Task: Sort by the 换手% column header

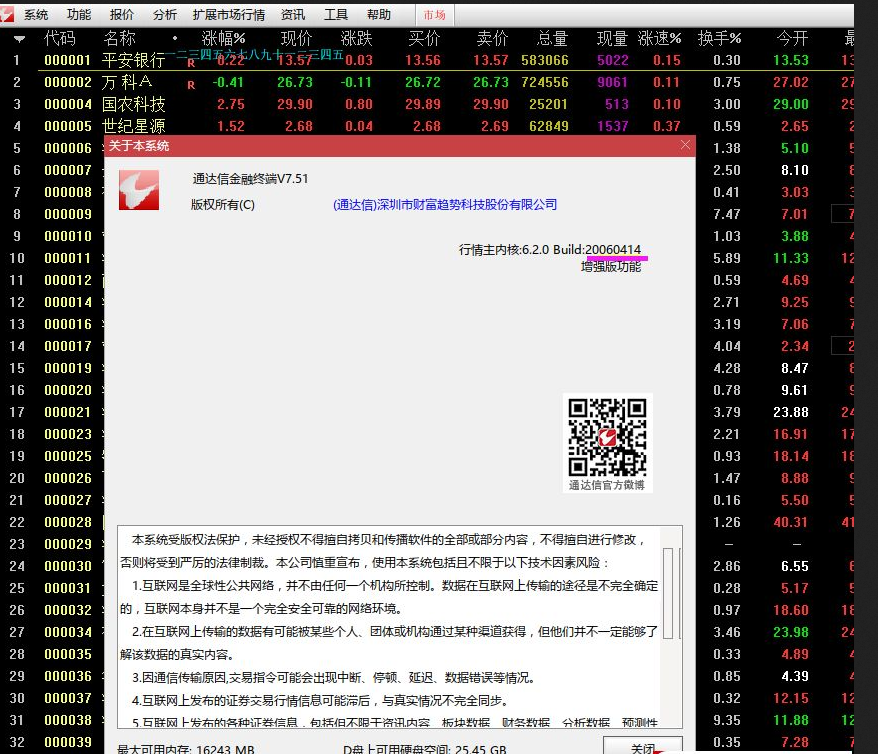Action: [x=720, y=38]
